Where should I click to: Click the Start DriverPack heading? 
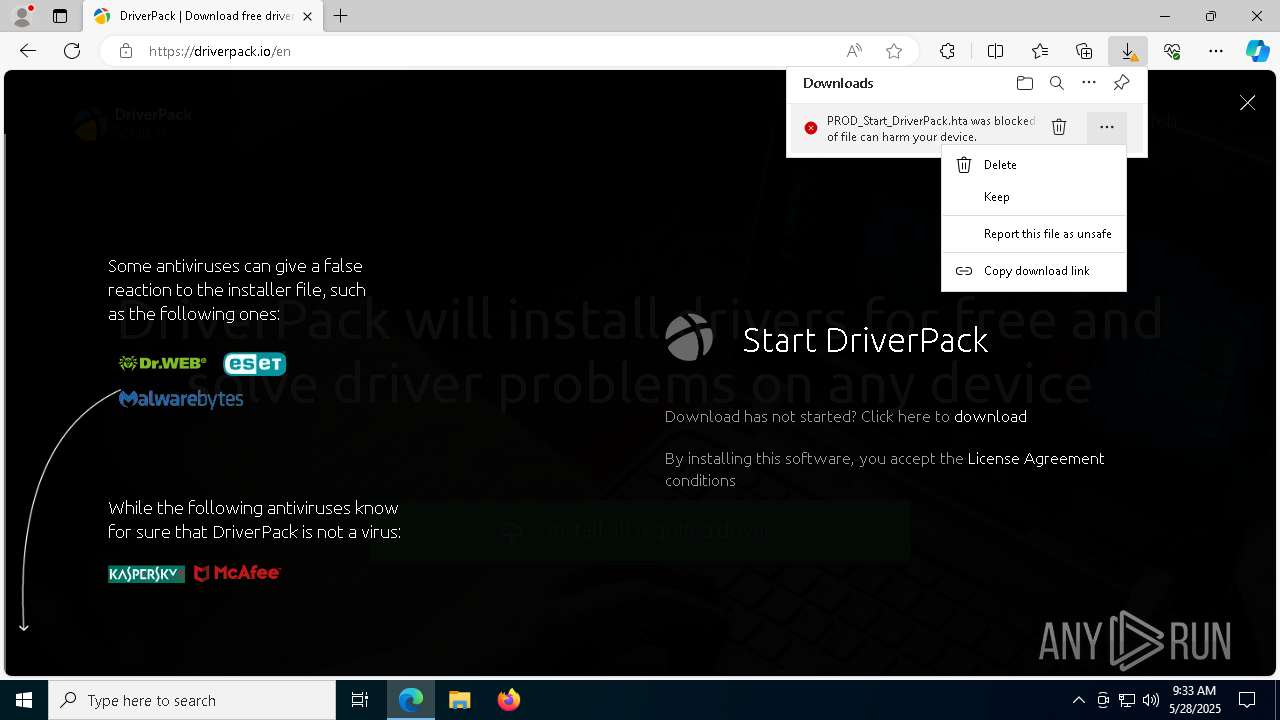(865, 340)
